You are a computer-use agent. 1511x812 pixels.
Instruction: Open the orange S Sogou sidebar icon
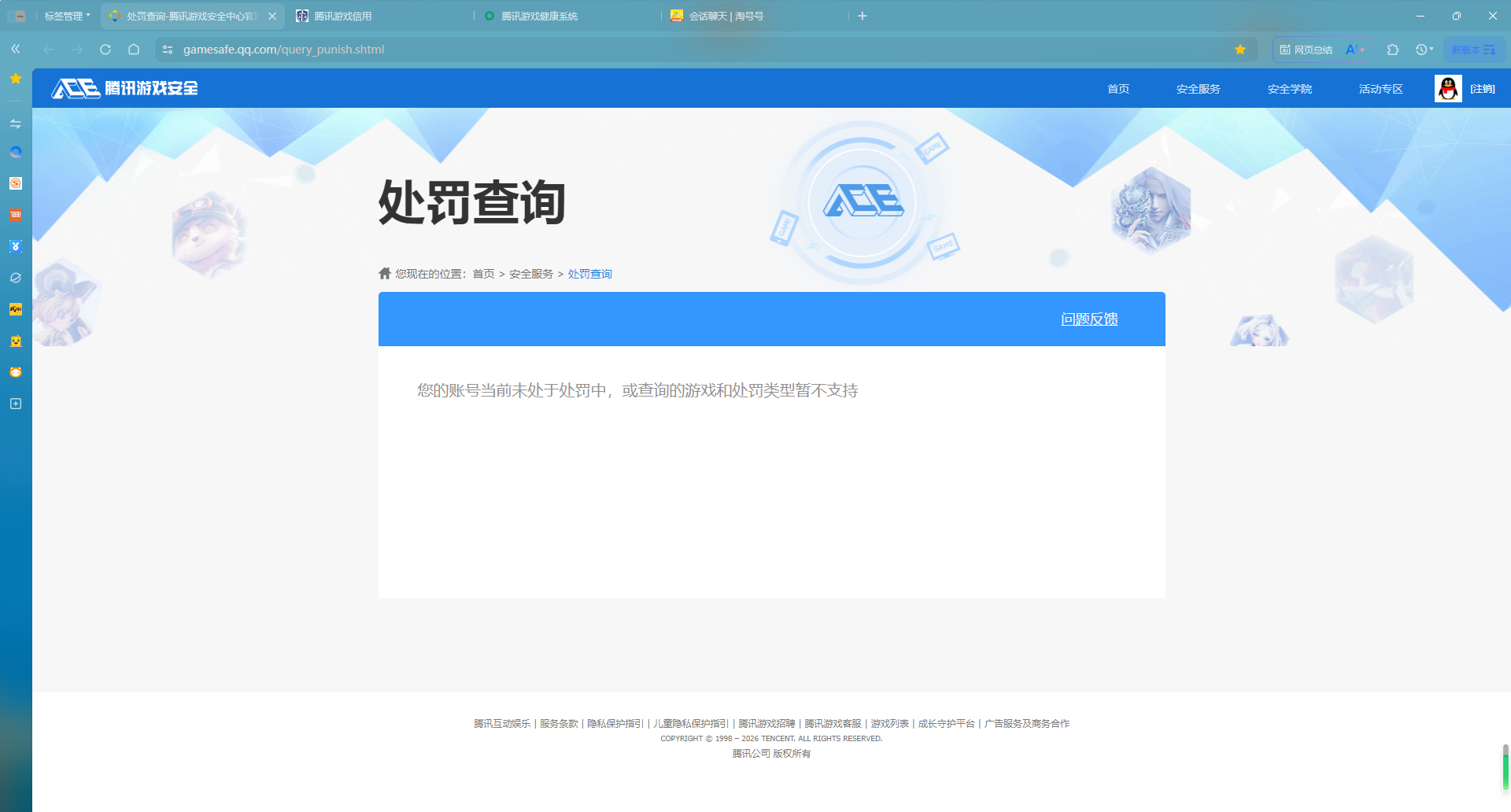tap(15, 183)
